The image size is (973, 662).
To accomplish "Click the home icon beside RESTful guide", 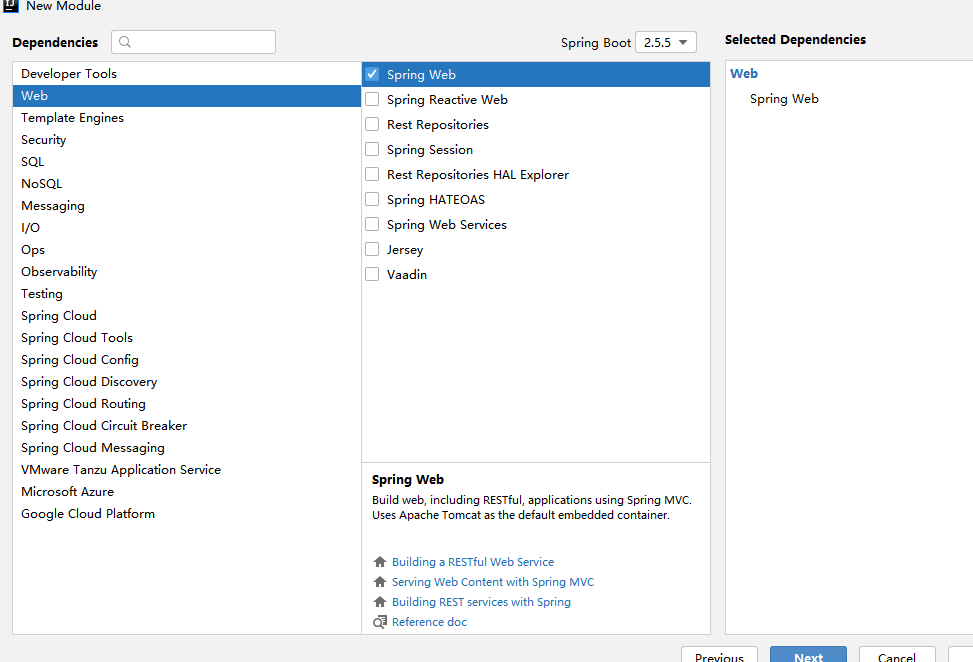I will pos(379,562).
